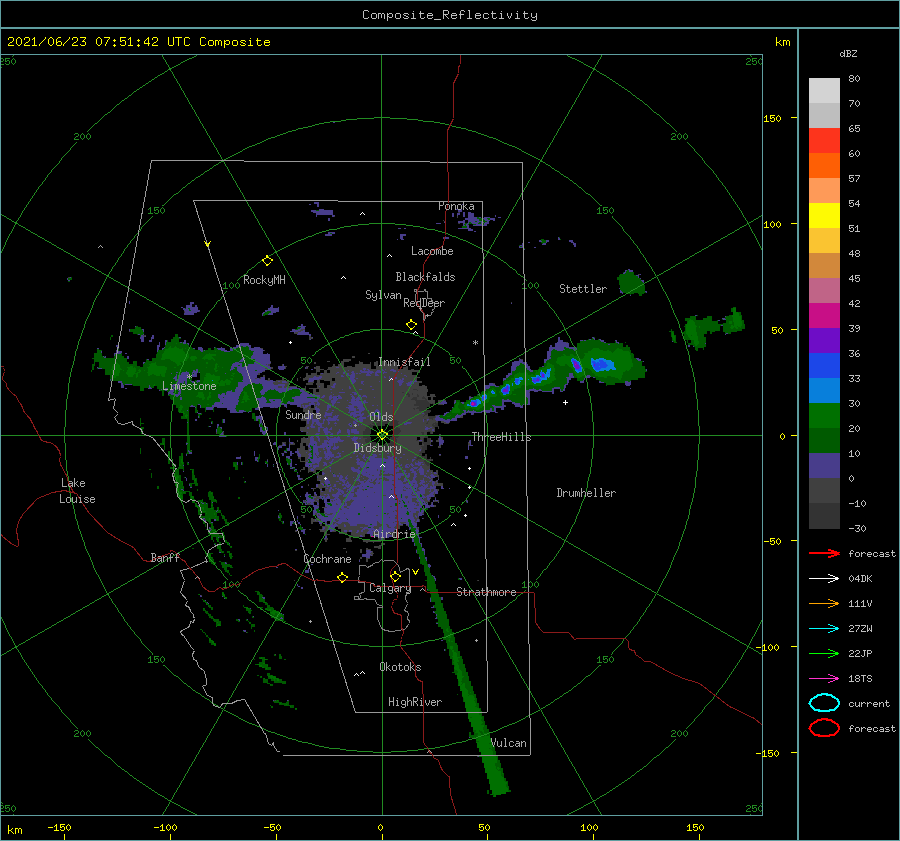This screenshot has width=900, height=841.
Task: Click the red forecast arrow in legend
Action: point(824,553)
